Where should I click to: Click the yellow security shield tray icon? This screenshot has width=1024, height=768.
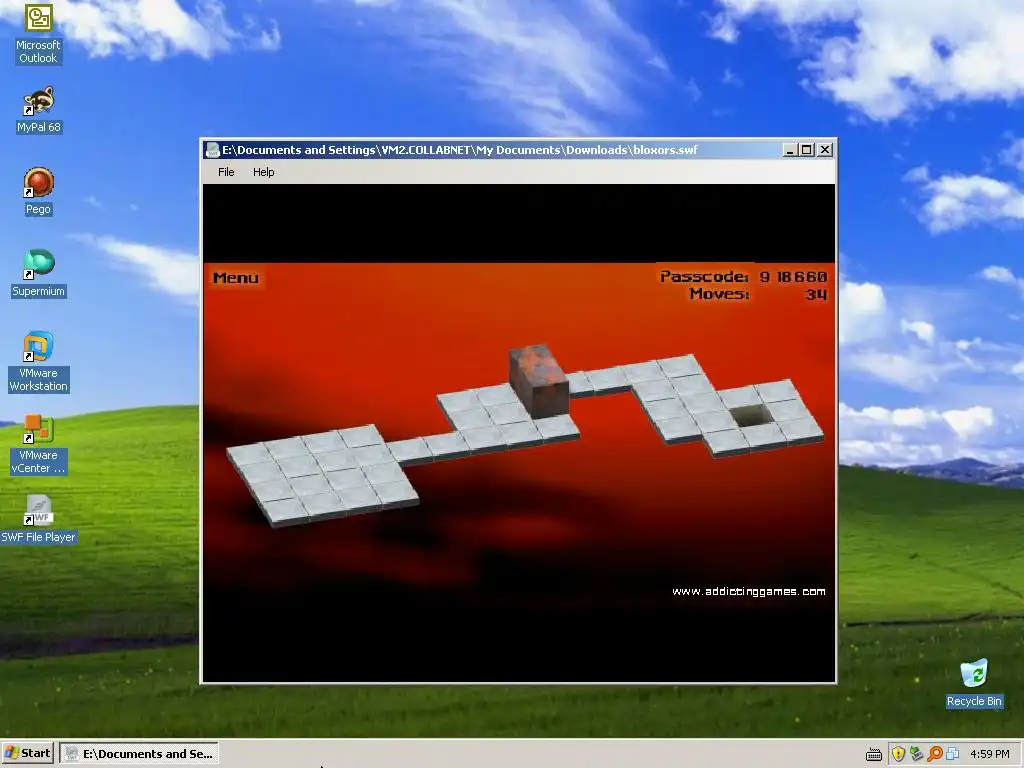898,754
